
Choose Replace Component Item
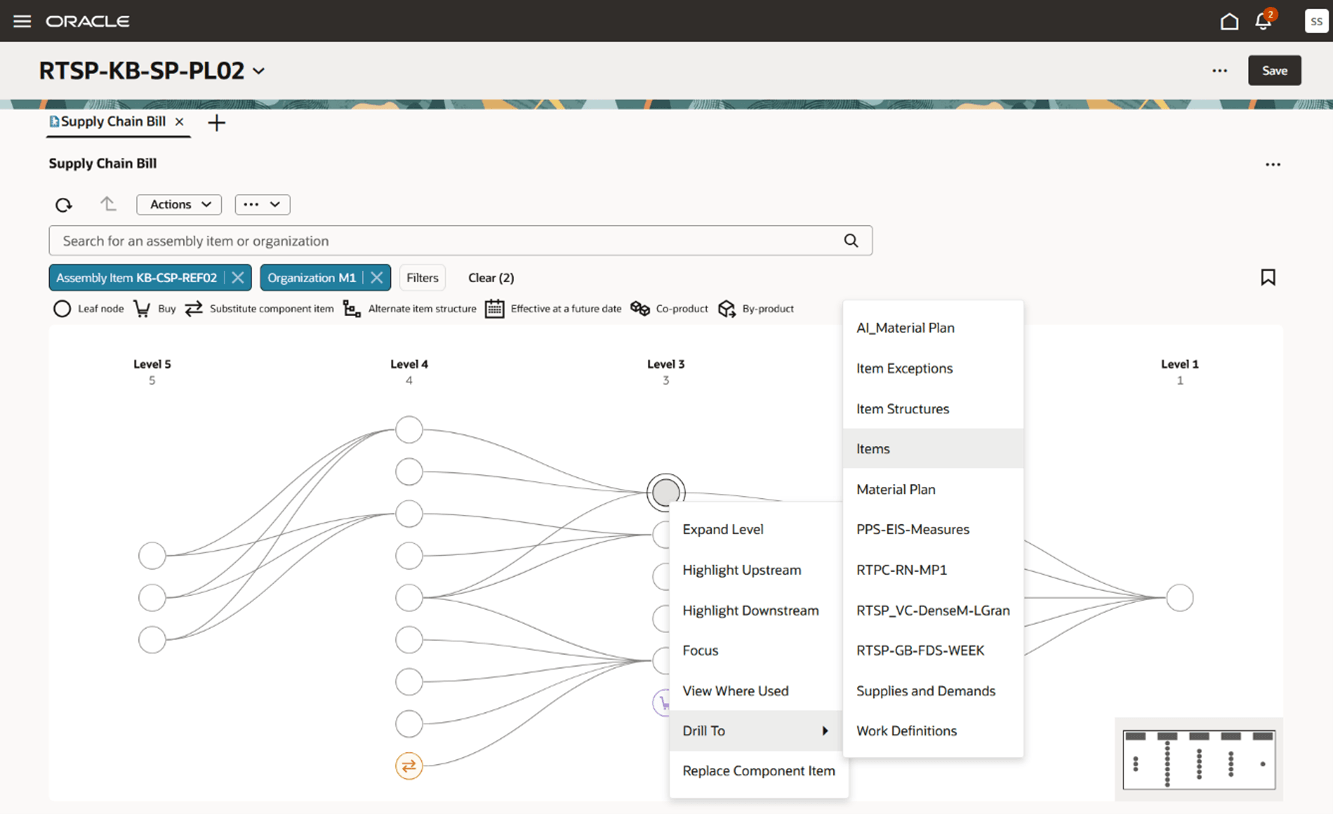click(x=758, y=771)
